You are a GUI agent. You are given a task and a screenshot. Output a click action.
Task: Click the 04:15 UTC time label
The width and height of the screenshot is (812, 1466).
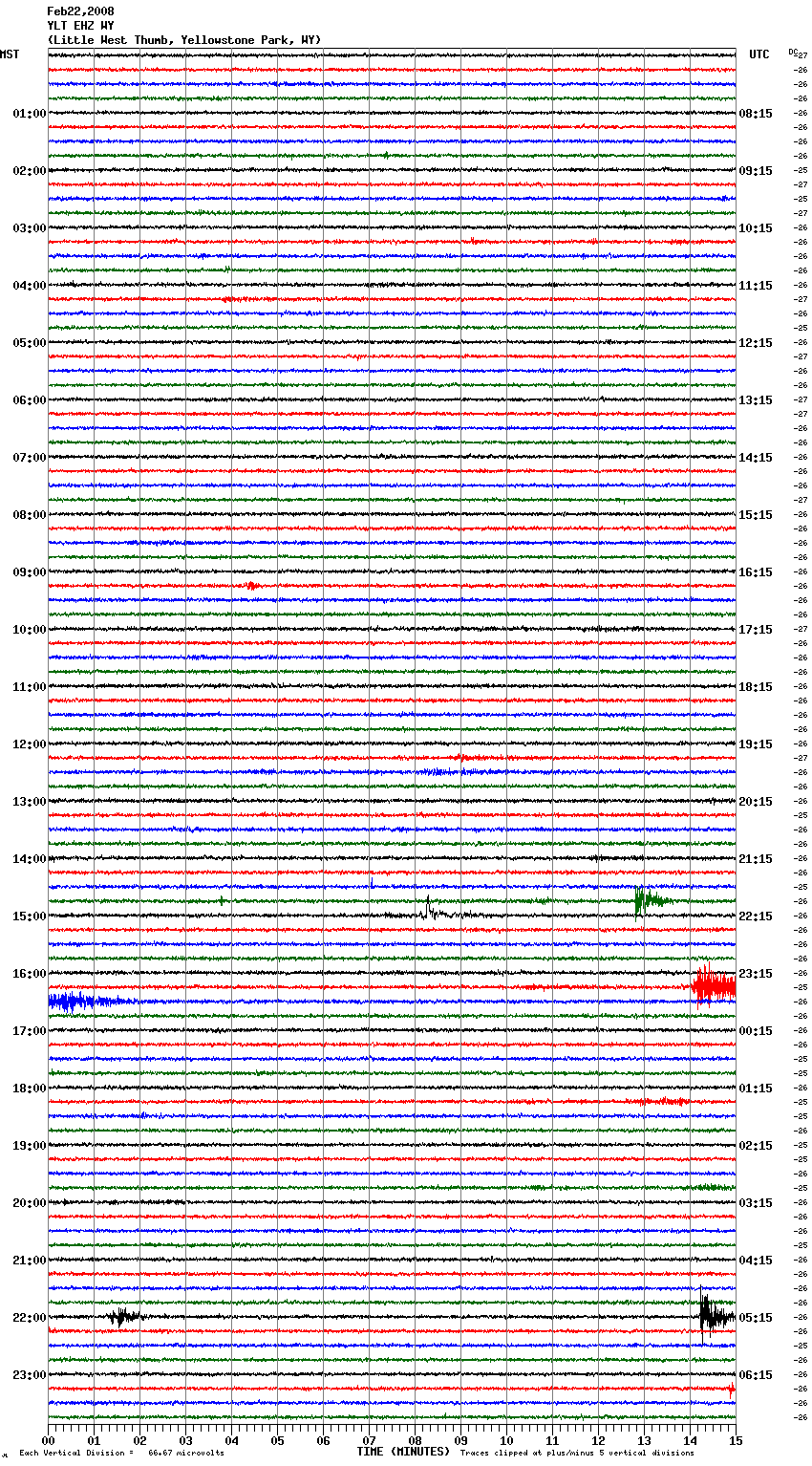click(x=756, y=1261)
